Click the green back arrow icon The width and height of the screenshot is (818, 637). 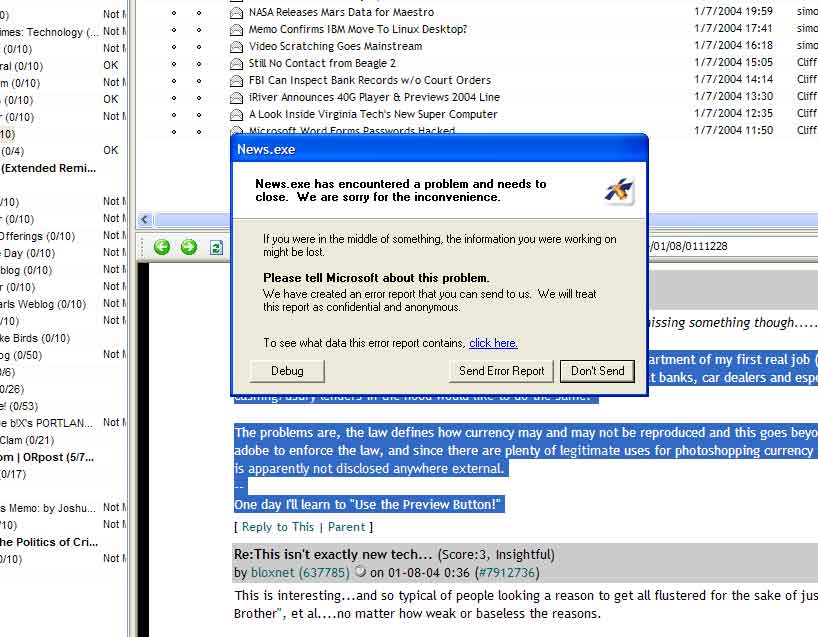coord(162,247)
